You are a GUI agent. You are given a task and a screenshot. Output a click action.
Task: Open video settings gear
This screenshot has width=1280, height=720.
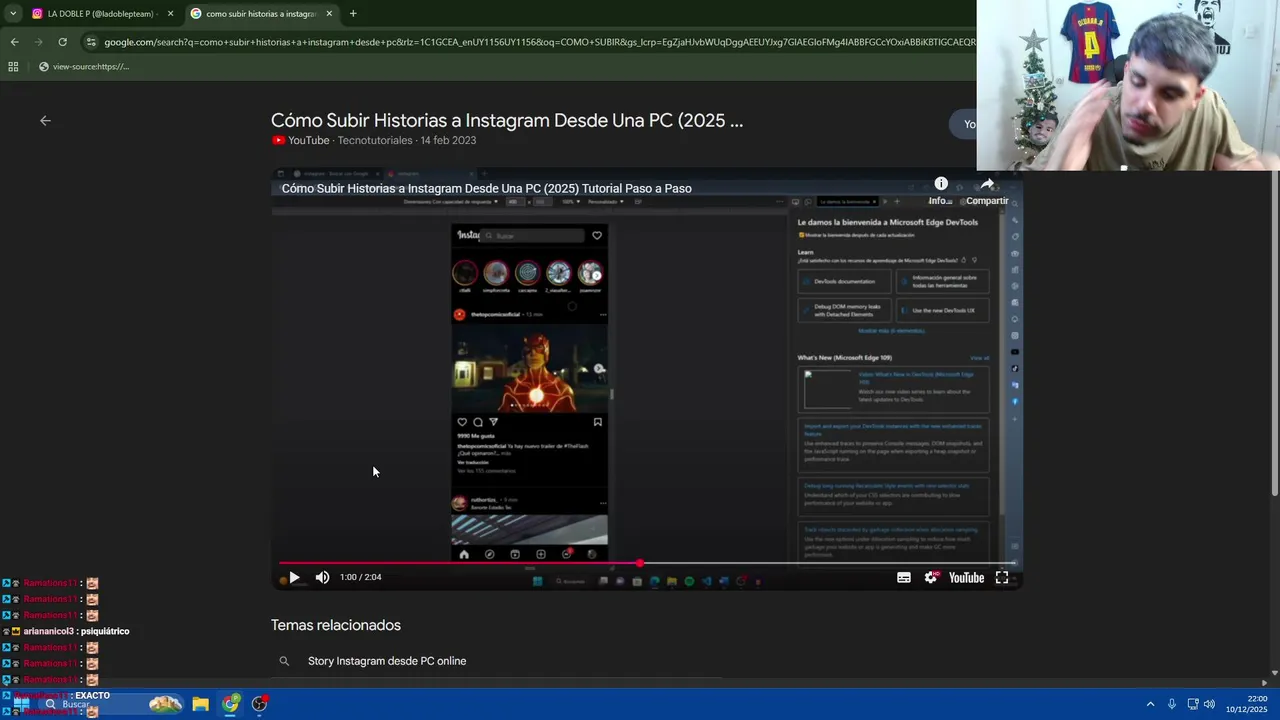(932, 577)
